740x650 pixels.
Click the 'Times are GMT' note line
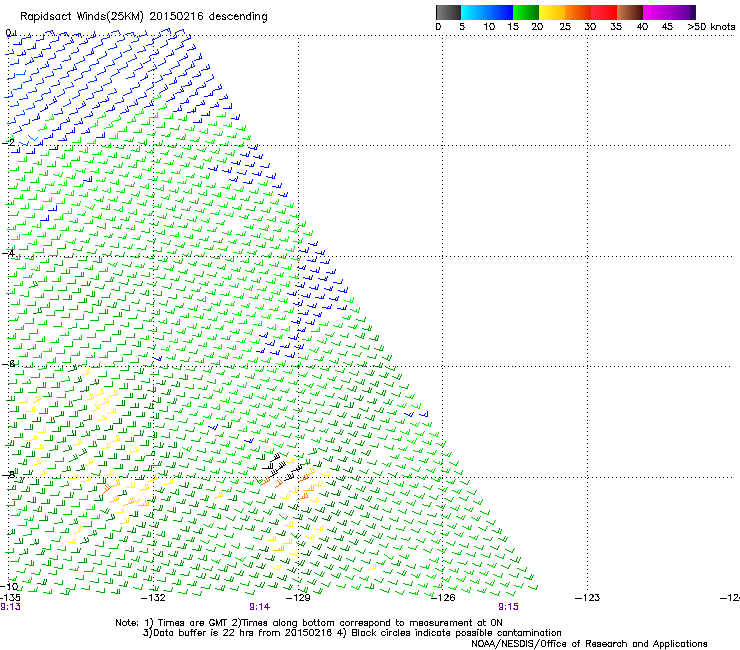[x=309, y=623]
